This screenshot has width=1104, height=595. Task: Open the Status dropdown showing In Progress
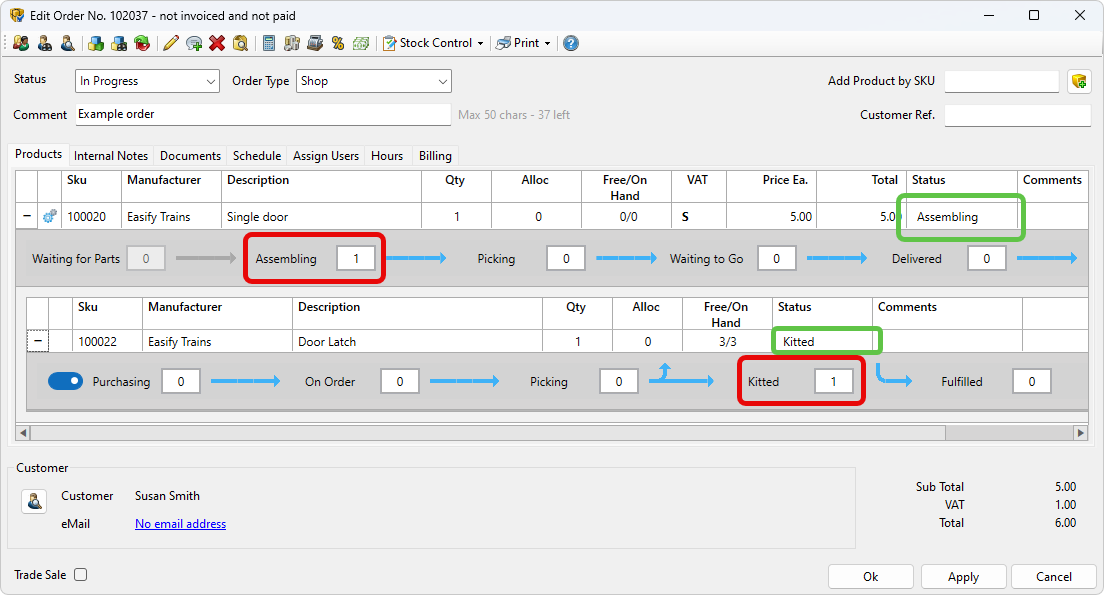(x=147, y=81)
